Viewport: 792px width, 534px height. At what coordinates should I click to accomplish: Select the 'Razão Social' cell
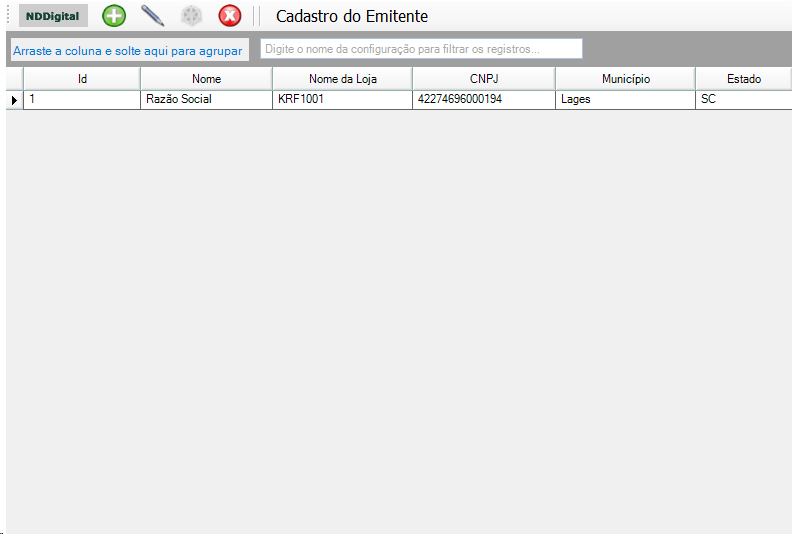pyautogui.click(x=206, y=100)
